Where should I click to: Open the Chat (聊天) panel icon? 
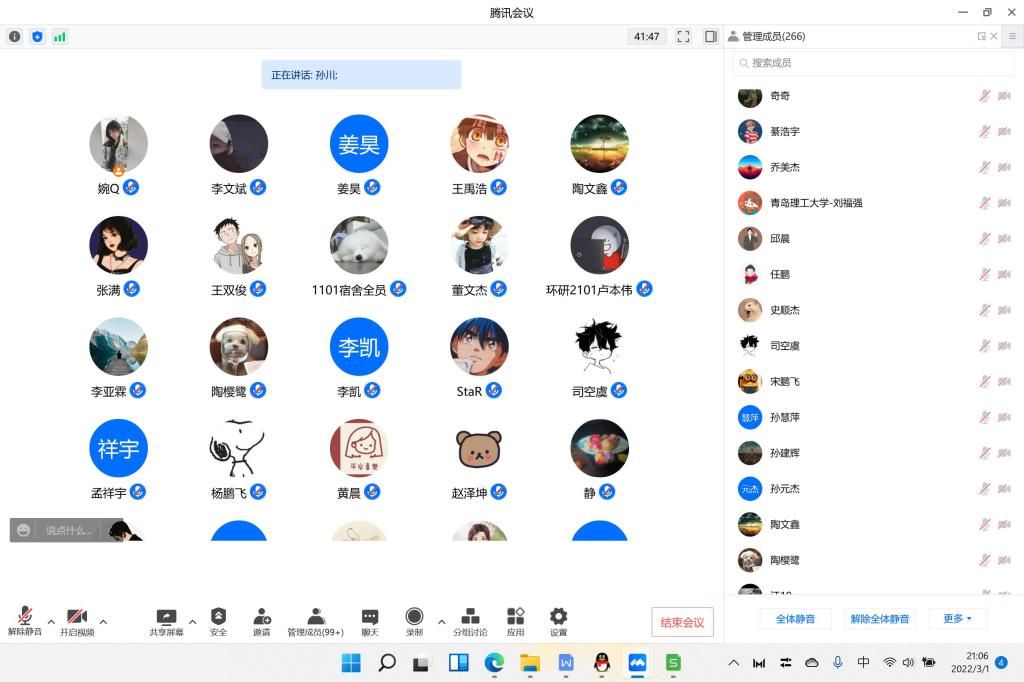(x=370, y=617)
